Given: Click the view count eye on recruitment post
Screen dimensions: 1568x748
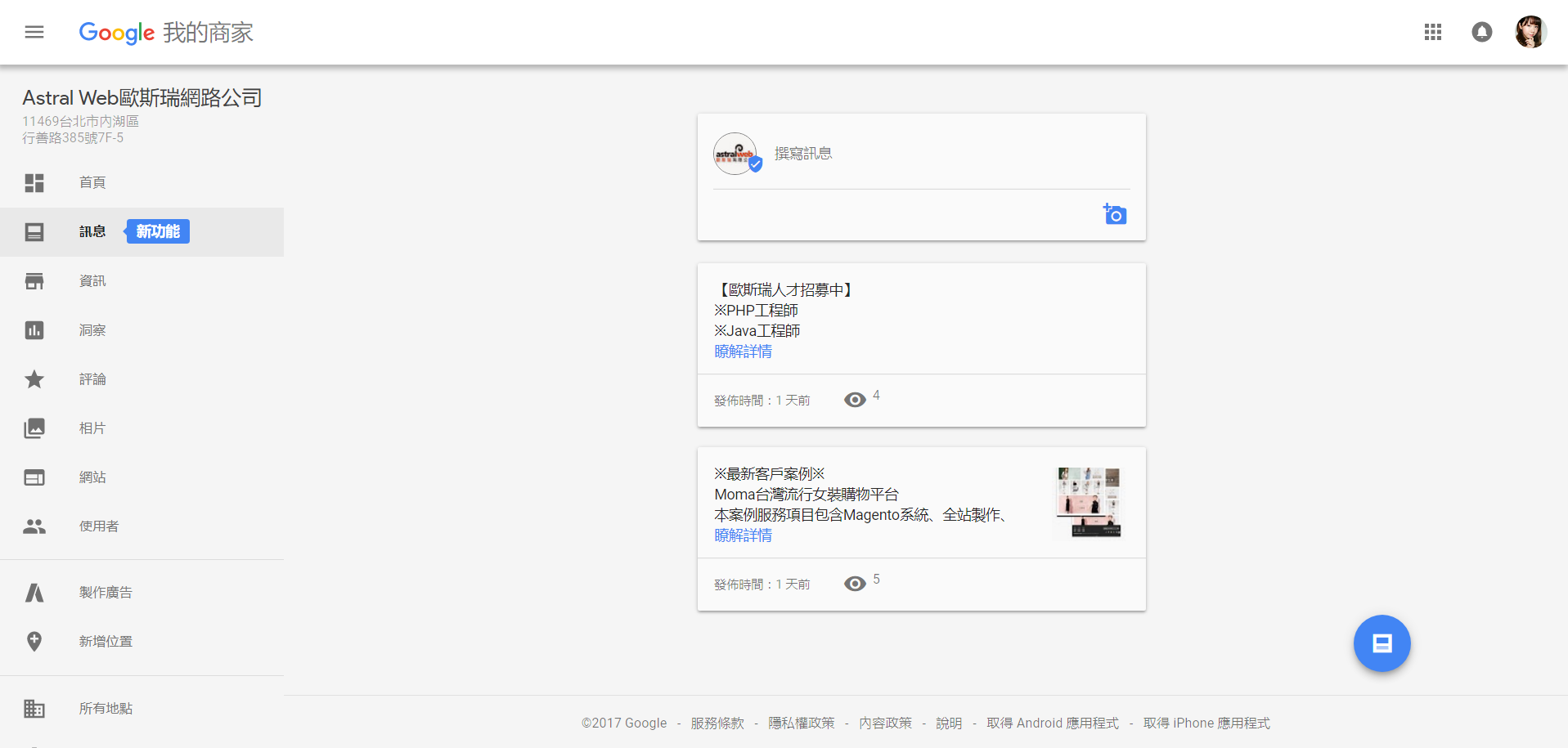Looking at the screenshot, I should pos(855,400).
